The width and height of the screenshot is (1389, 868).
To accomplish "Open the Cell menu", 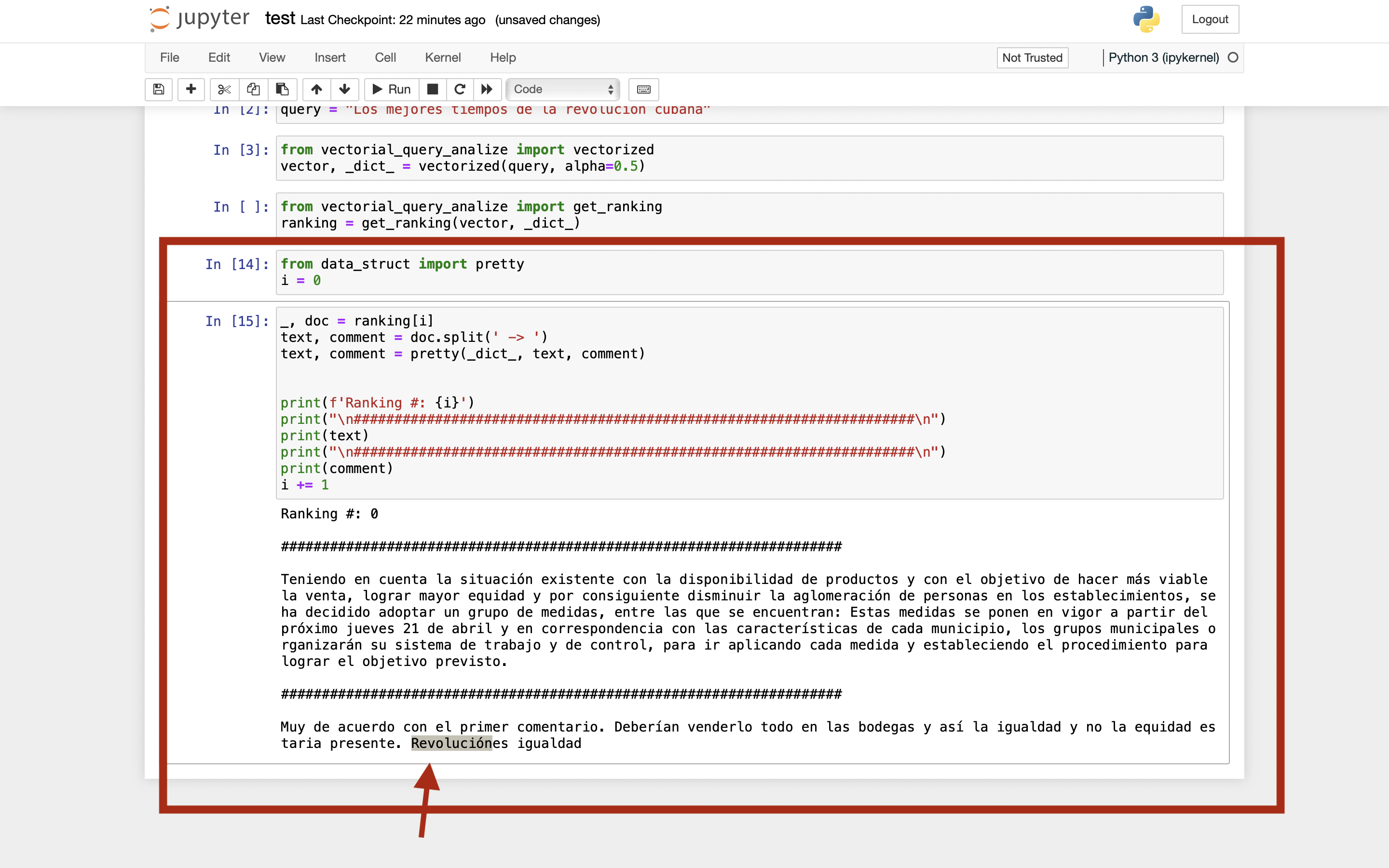I will tap(385, 57).
